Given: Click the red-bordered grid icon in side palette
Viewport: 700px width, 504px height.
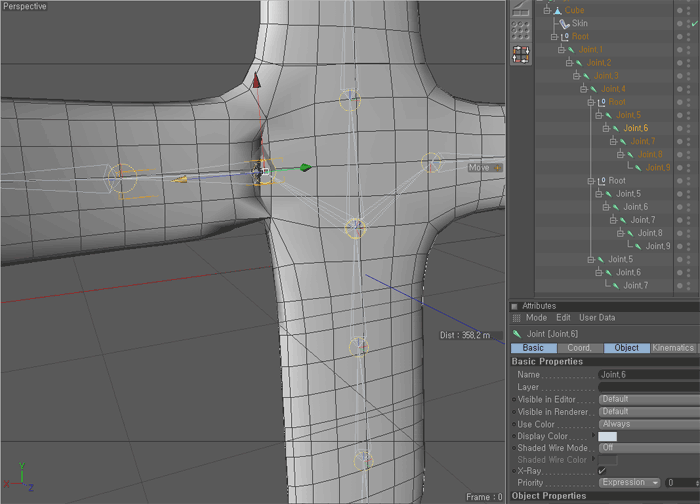Looking at the screenshot, I should 520,54.
